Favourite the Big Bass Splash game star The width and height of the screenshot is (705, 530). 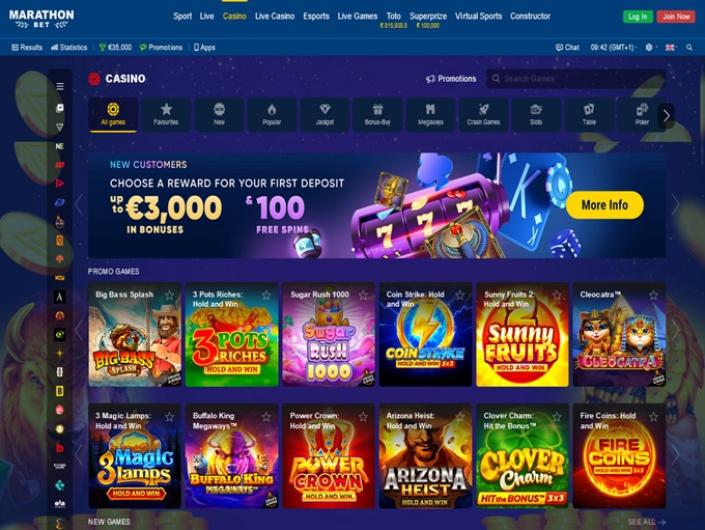click(169, 295)
